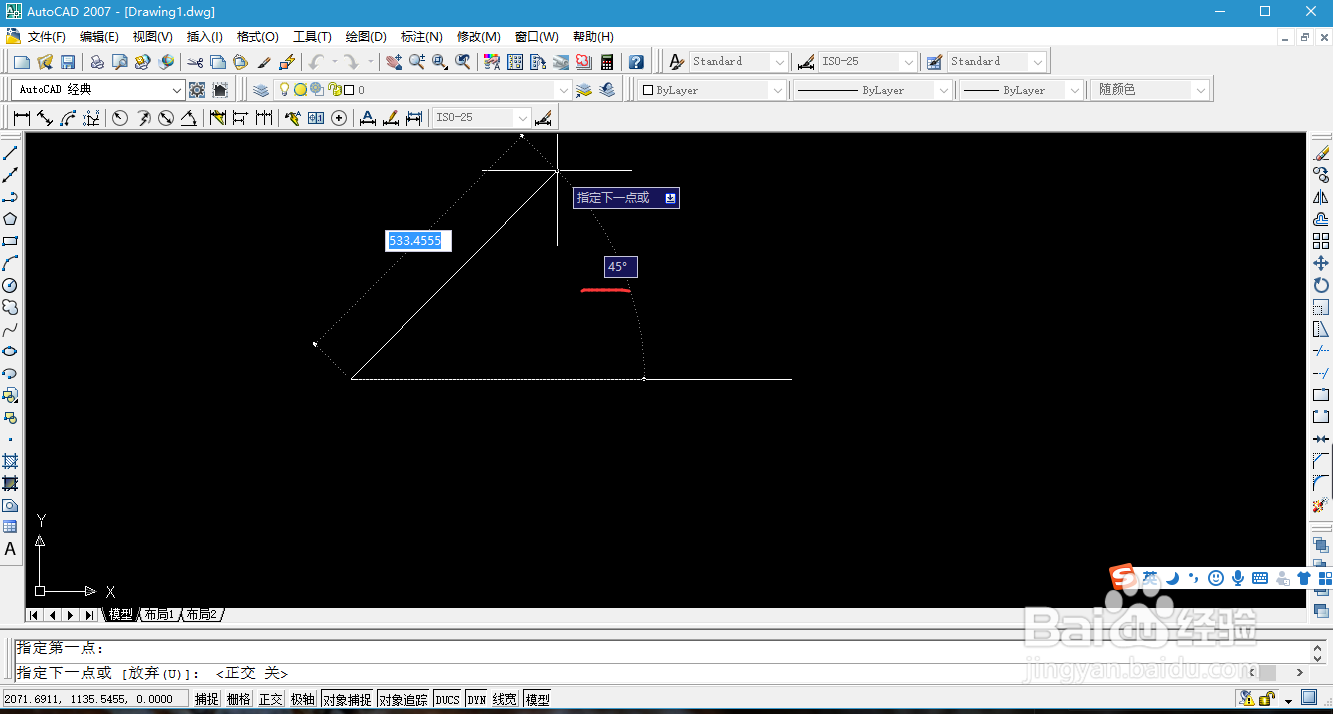Open the 视图(V) menu
This screenshot has width=1333, height=714.
coord(152,37)
